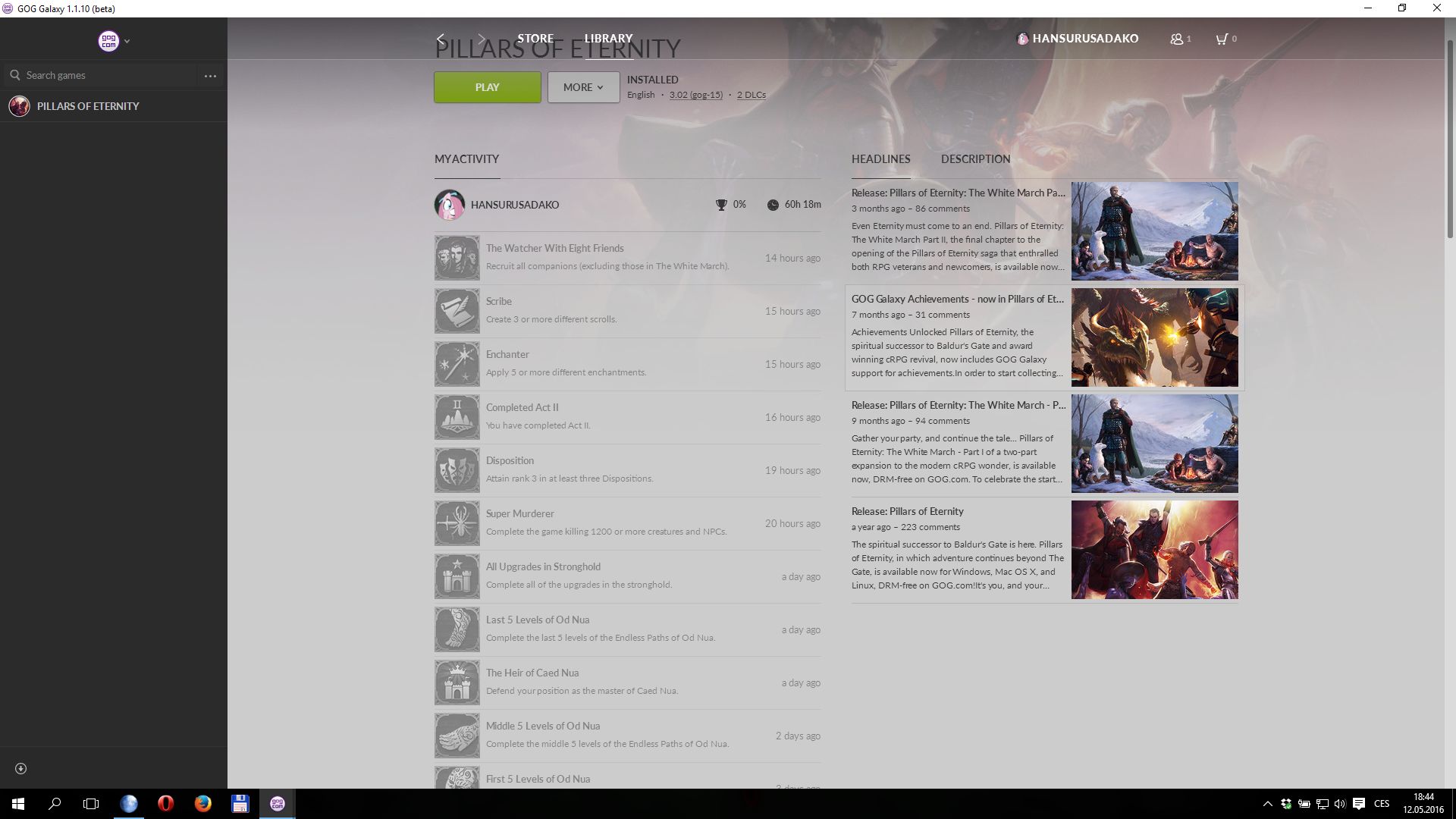Viewport: 1456px width, 819px height.
Task: Open Release: Pillars of Eternity headline
Action: [x=908, y=511]
